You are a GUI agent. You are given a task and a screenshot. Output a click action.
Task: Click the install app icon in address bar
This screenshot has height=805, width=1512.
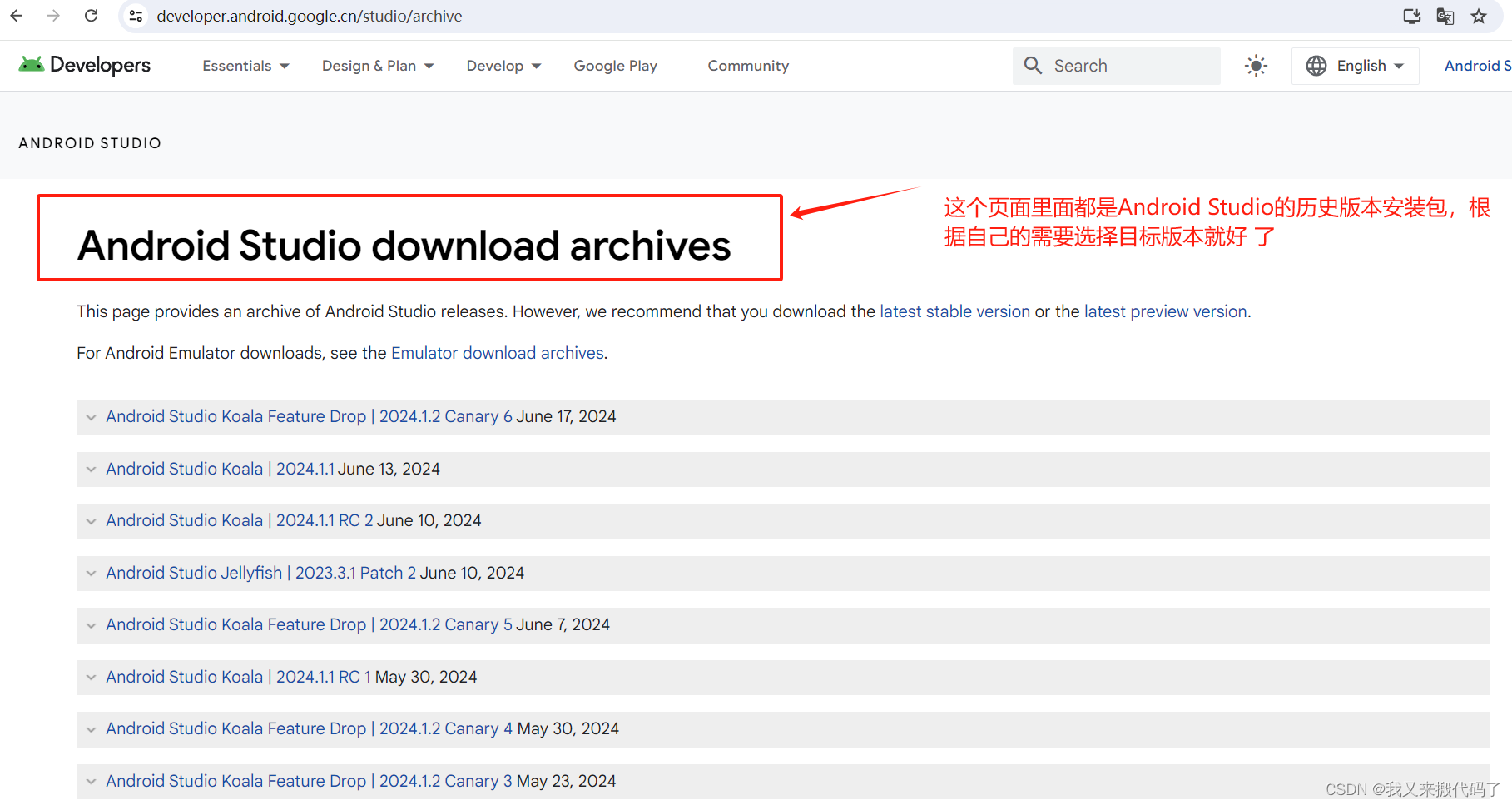click(x=1412, y=16)
